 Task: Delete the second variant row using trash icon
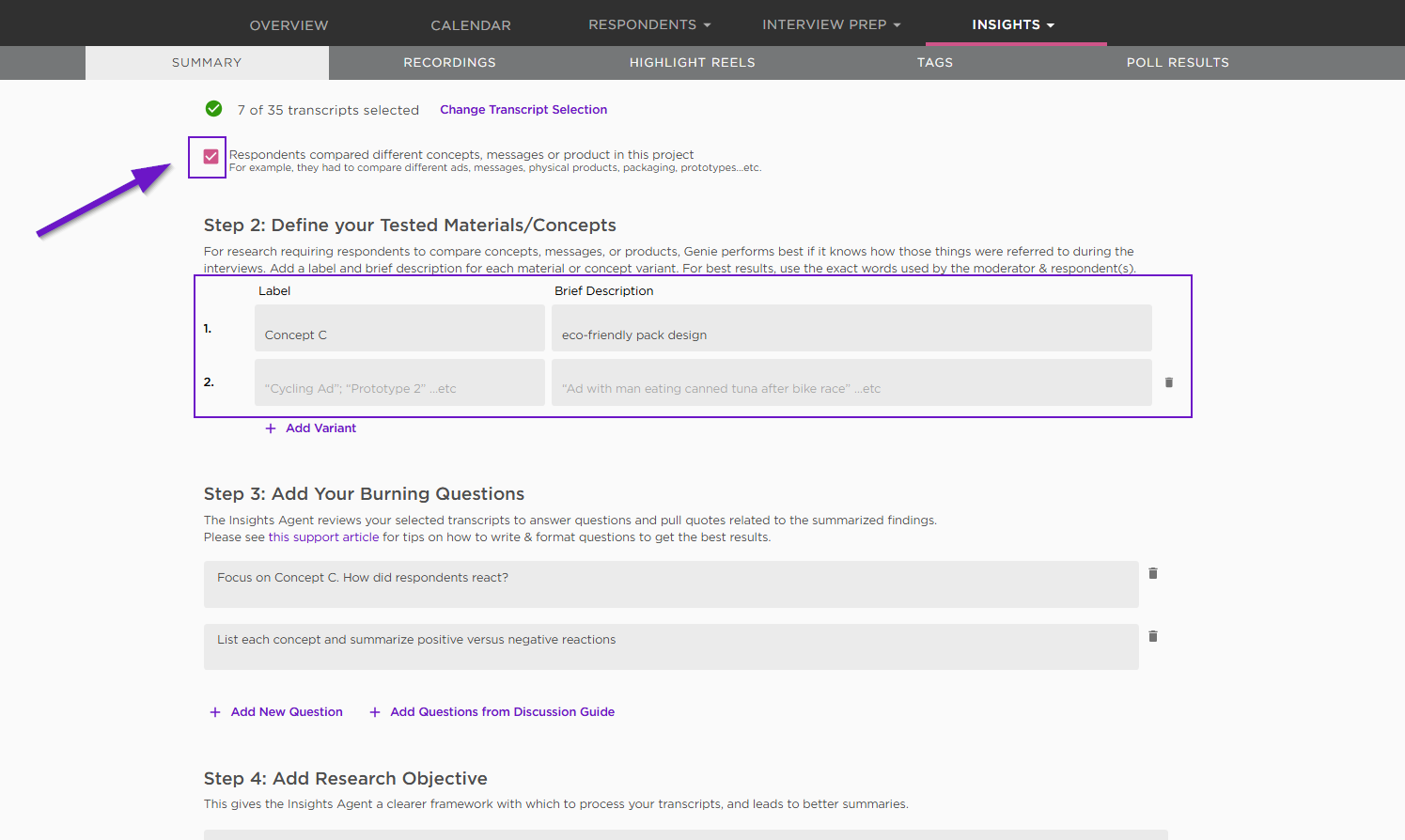(1169, 382)
